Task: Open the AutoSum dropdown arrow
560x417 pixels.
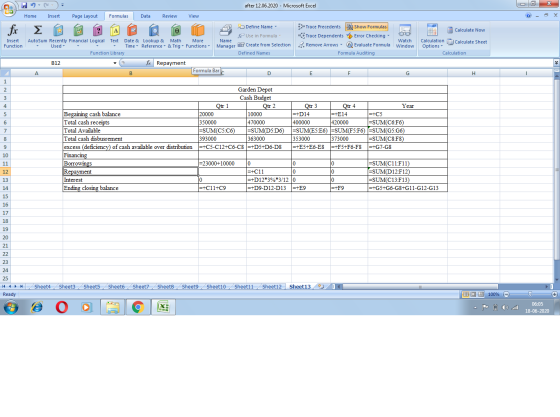Action: pos(38,46)
